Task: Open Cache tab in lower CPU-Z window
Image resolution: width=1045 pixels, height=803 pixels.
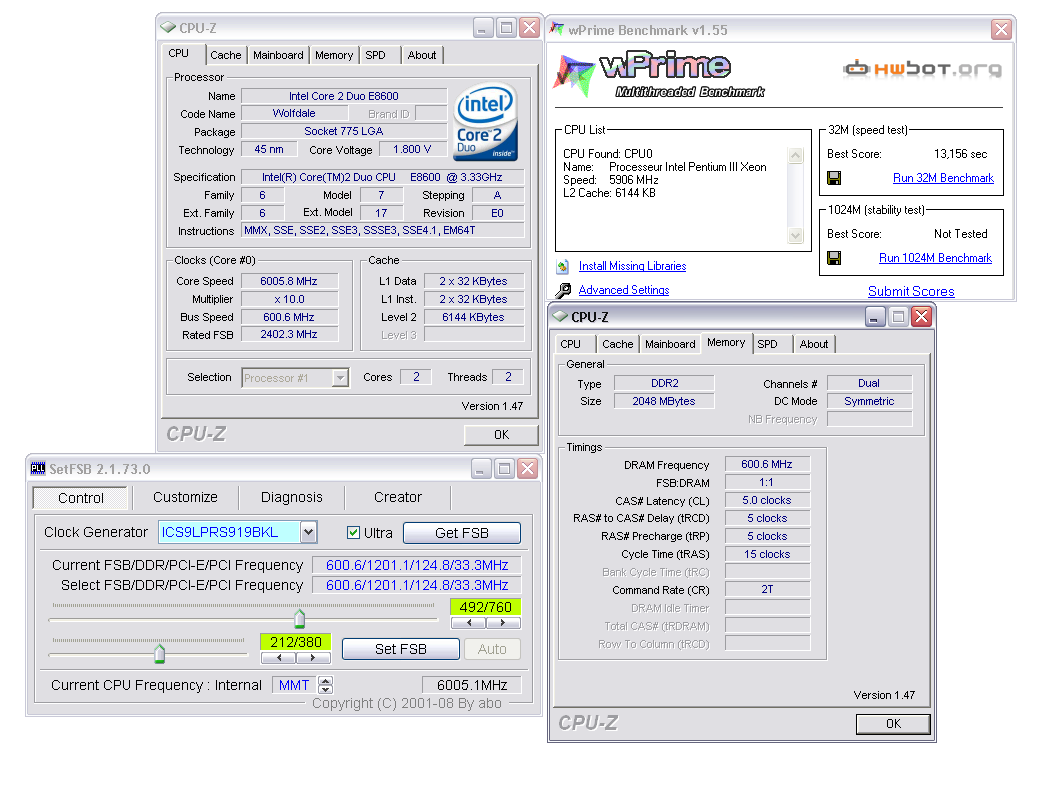Action: [618, 344]
